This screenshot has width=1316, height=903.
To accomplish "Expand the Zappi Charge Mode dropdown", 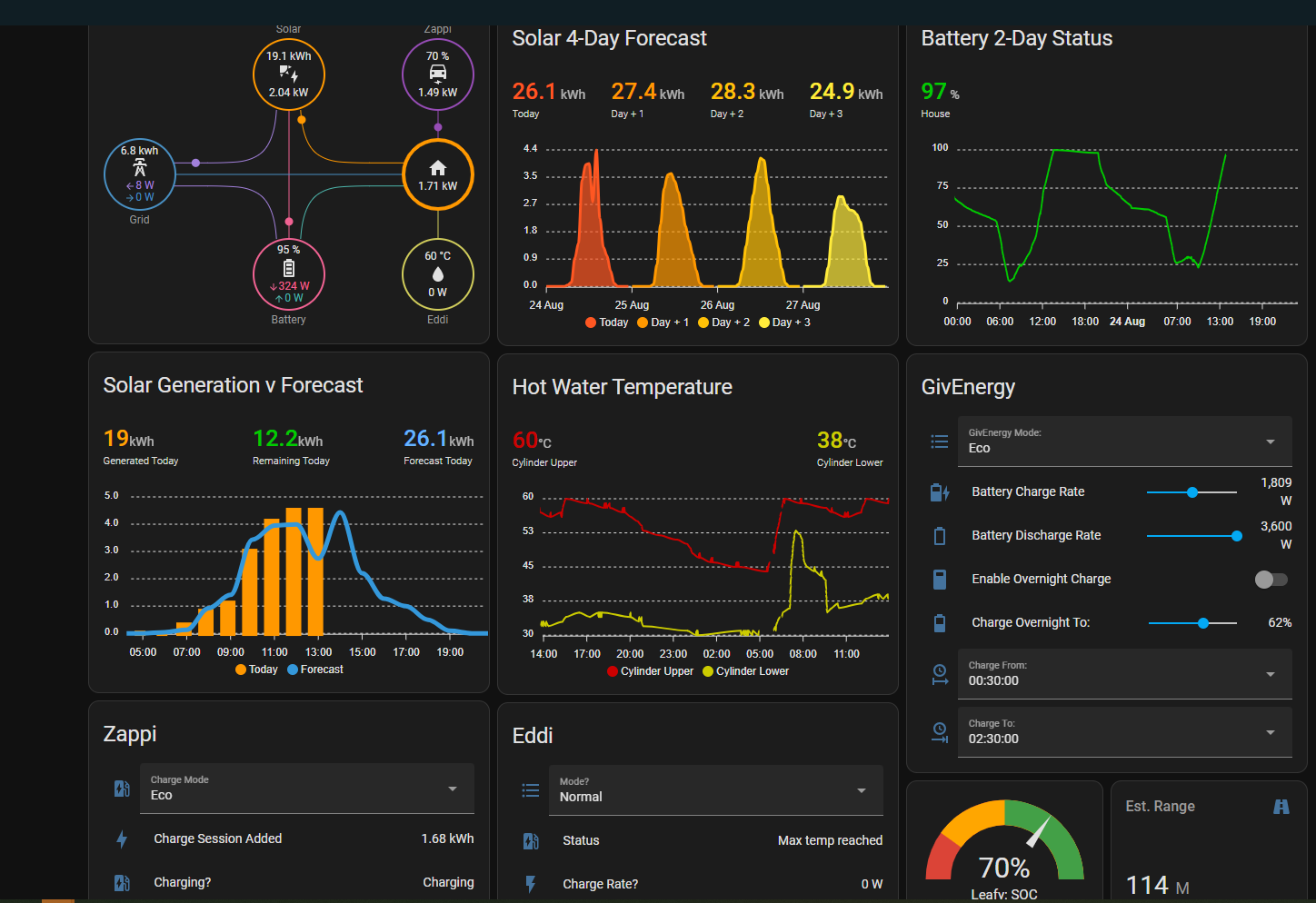I will (307, 789).
